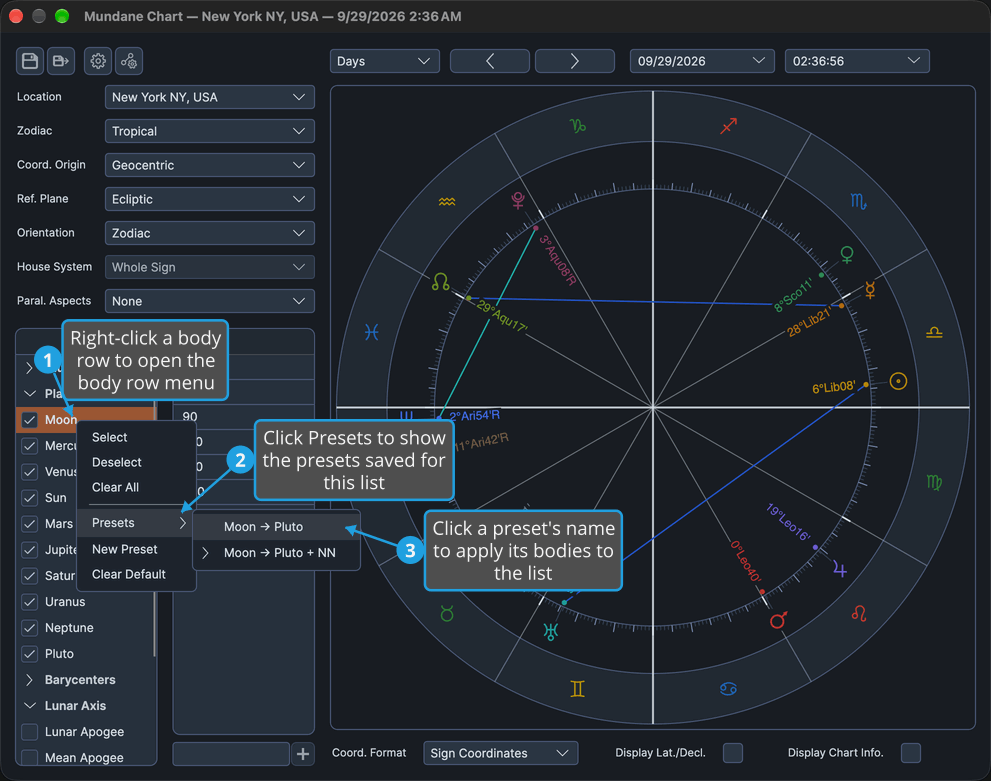Open the Orientation dropdown

point(209,233)
